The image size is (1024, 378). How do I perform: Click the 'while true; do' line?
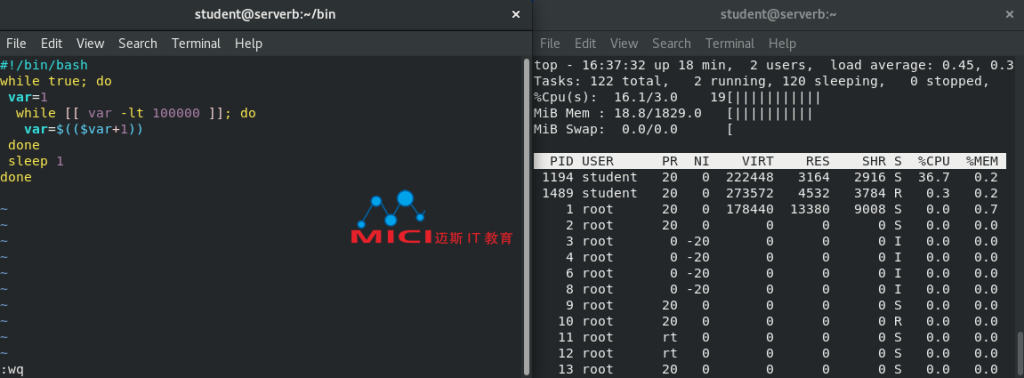pyautogui.click(x=56, y=82)
